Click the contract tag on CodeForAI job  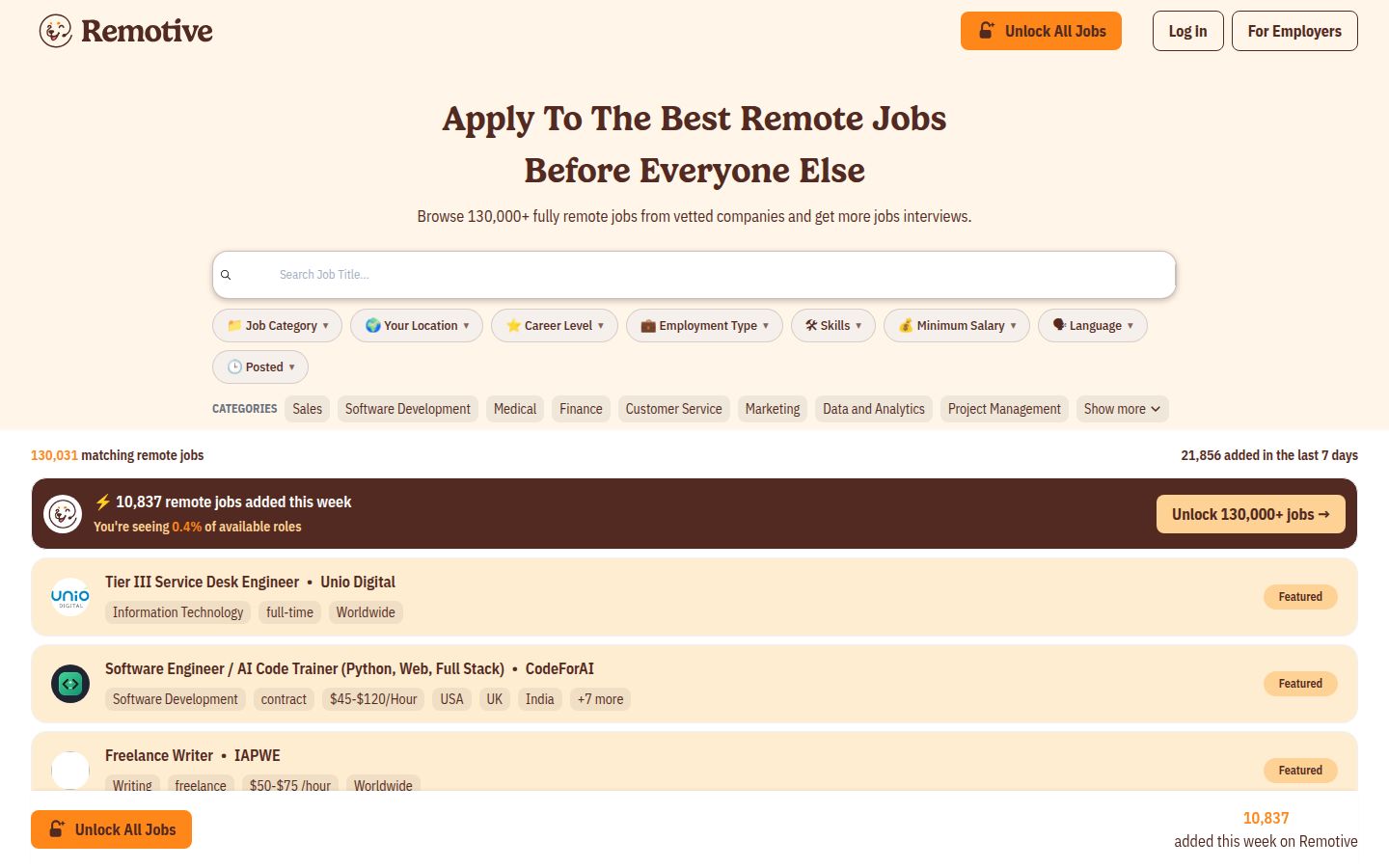(284, 699)
